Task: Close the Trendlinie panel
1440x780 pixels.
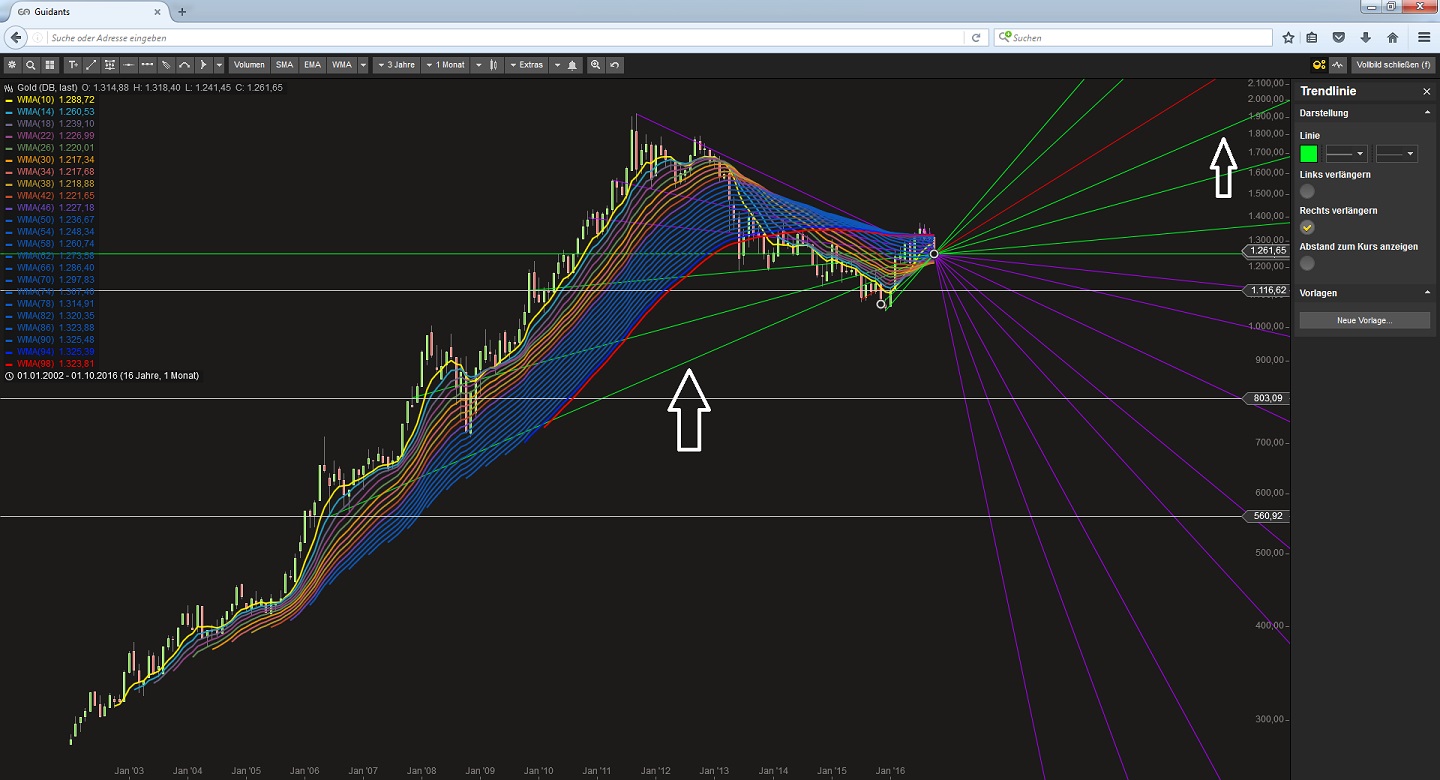Action: click(1427, 92)
